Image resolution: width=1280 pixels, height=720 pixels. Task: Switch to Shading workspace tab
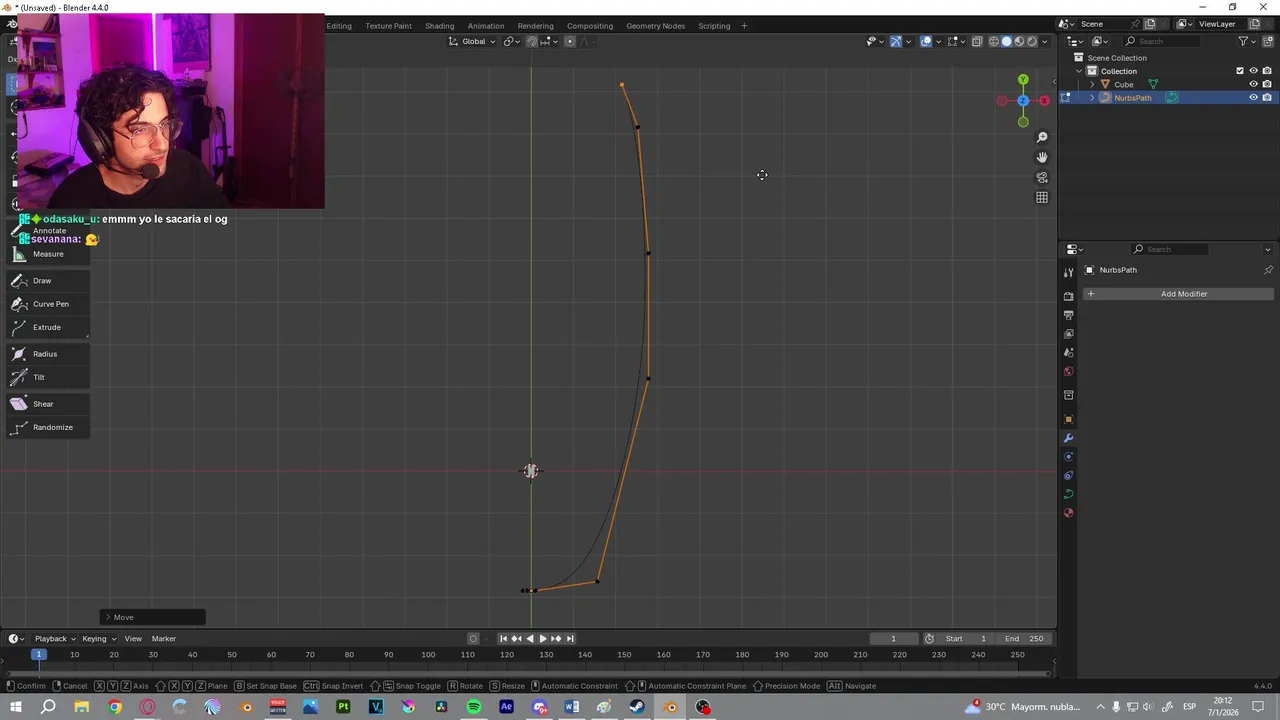439,26
